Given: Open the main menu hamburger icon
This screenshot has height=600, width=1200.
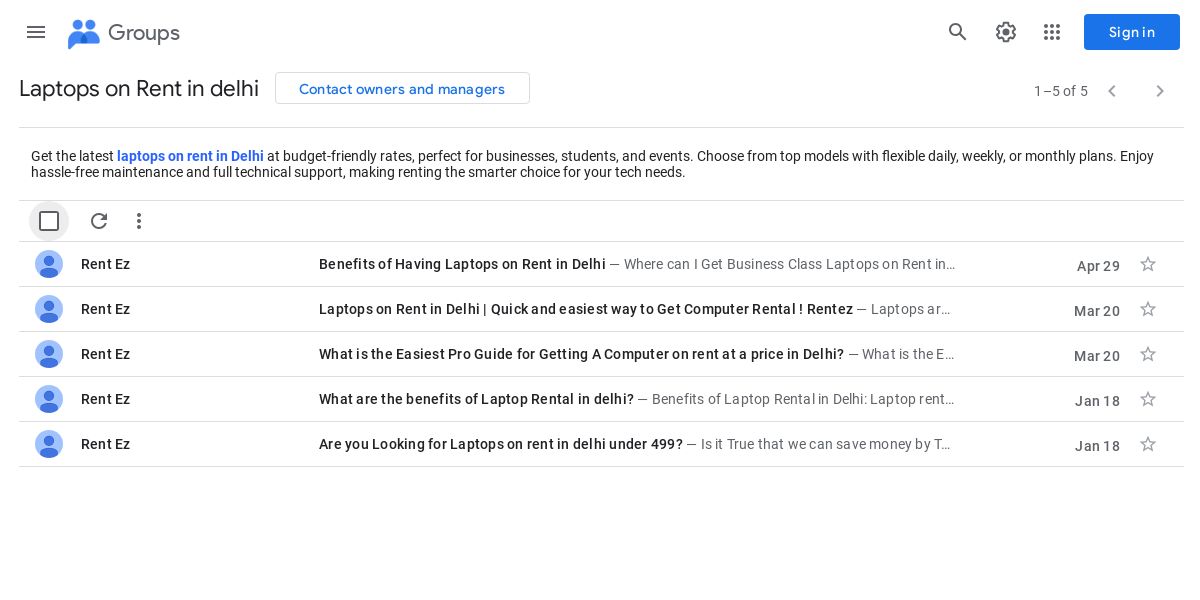Looking at the screenshot, I should [x=36, y=32].
